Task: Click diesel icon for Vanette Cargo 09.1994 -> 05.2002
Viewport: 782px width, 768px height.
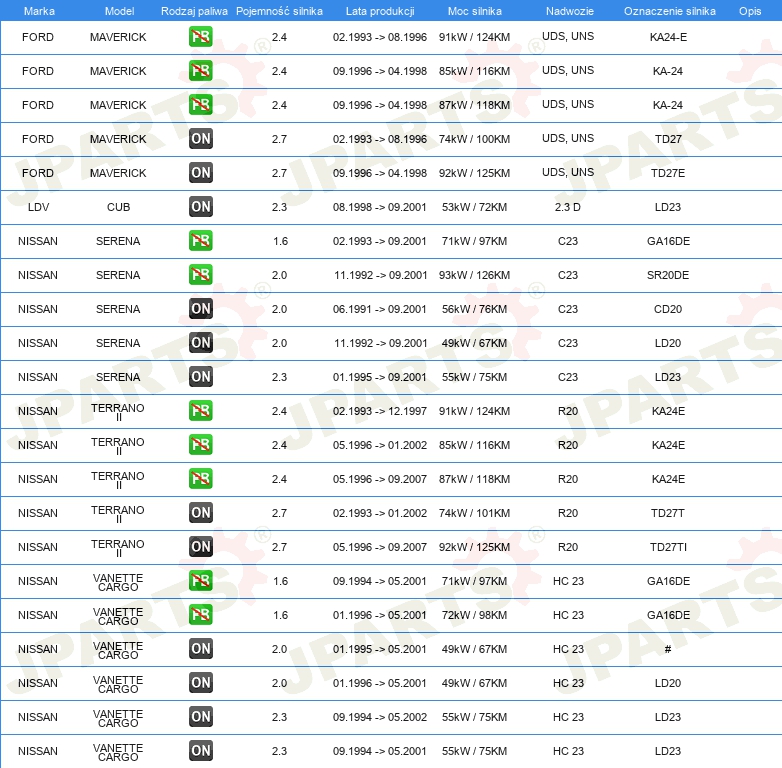Action: click(200, 717)
